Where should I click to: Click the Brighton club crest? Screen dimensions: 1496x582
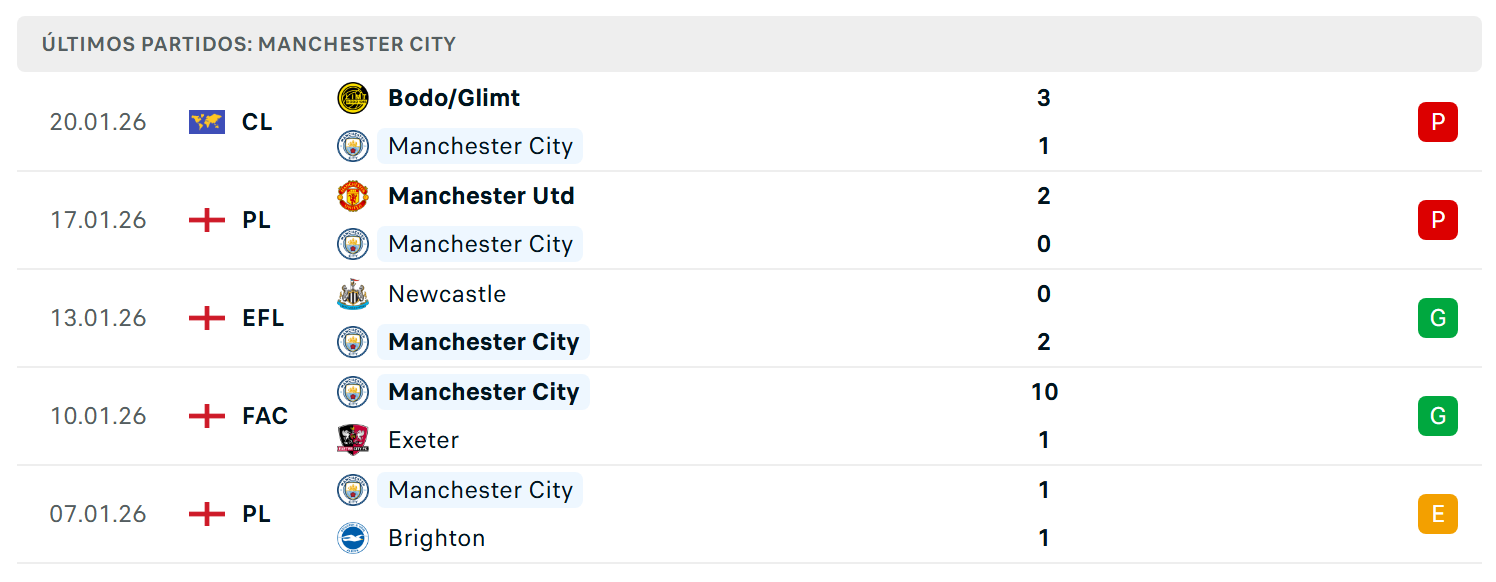pyautogui.click(x=353, y=538)
